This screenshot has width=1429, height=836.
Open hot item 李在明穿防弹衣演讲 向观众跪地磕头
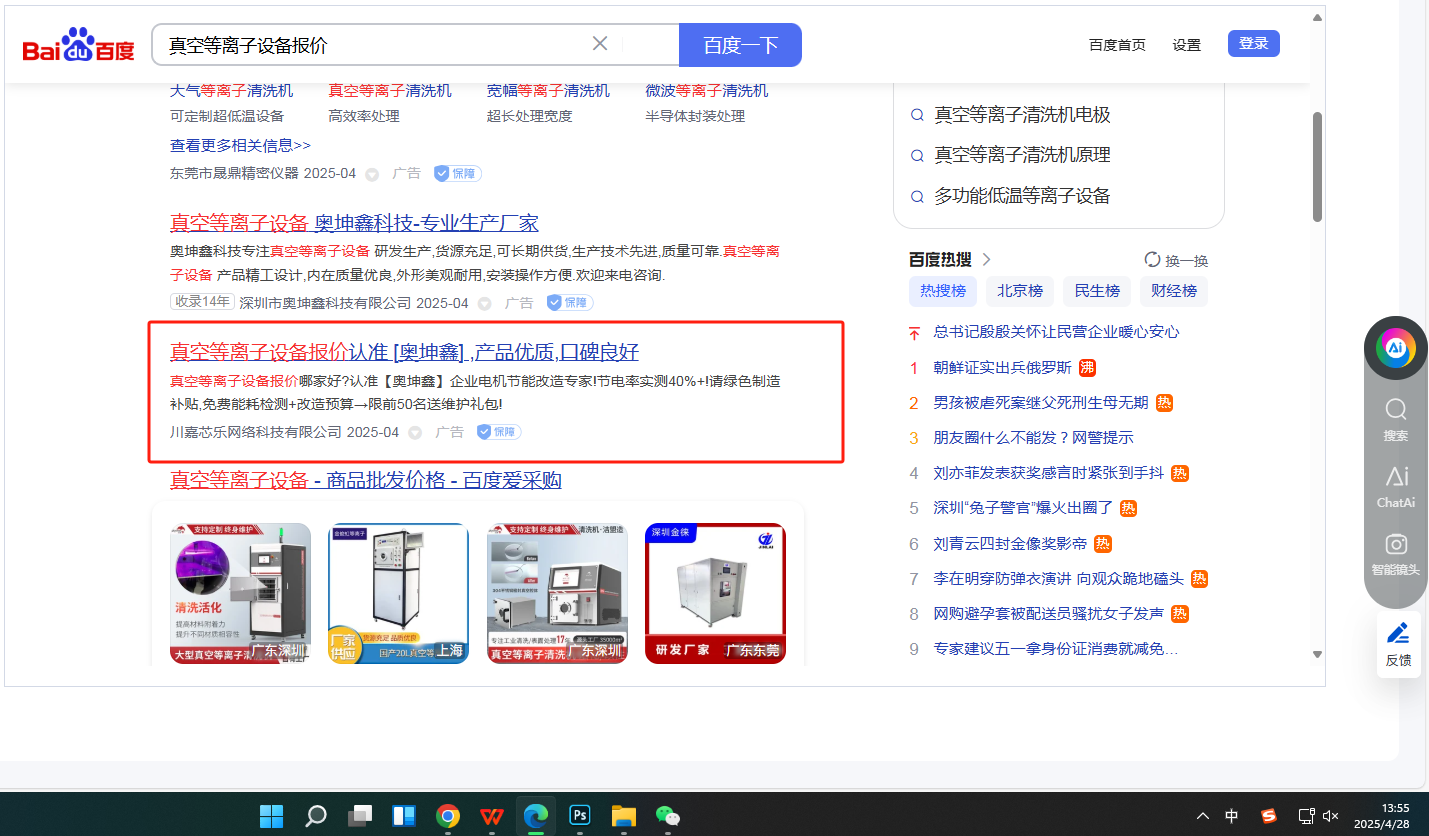[x=1058, y=579]
